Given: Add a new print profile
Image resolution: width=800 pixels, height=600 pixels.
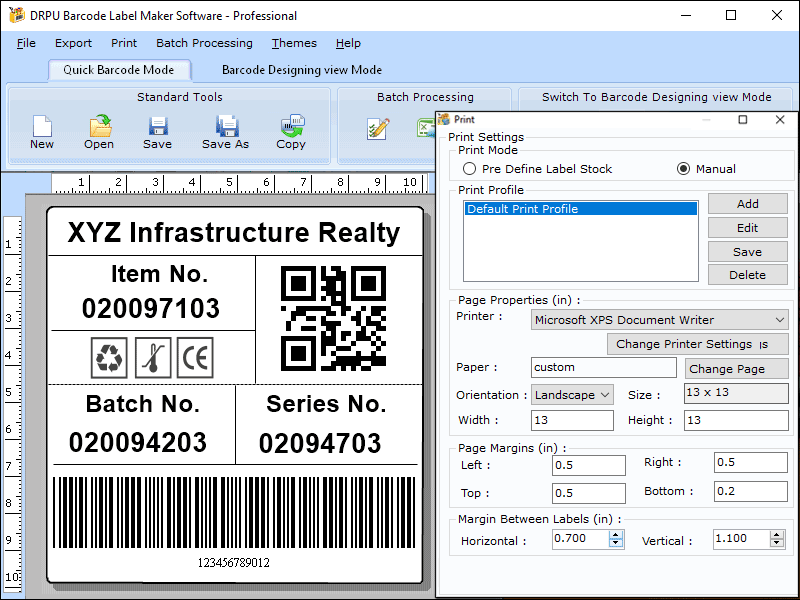Looking at the screenshot, I should pyautogui.click(x=747, y=203).
